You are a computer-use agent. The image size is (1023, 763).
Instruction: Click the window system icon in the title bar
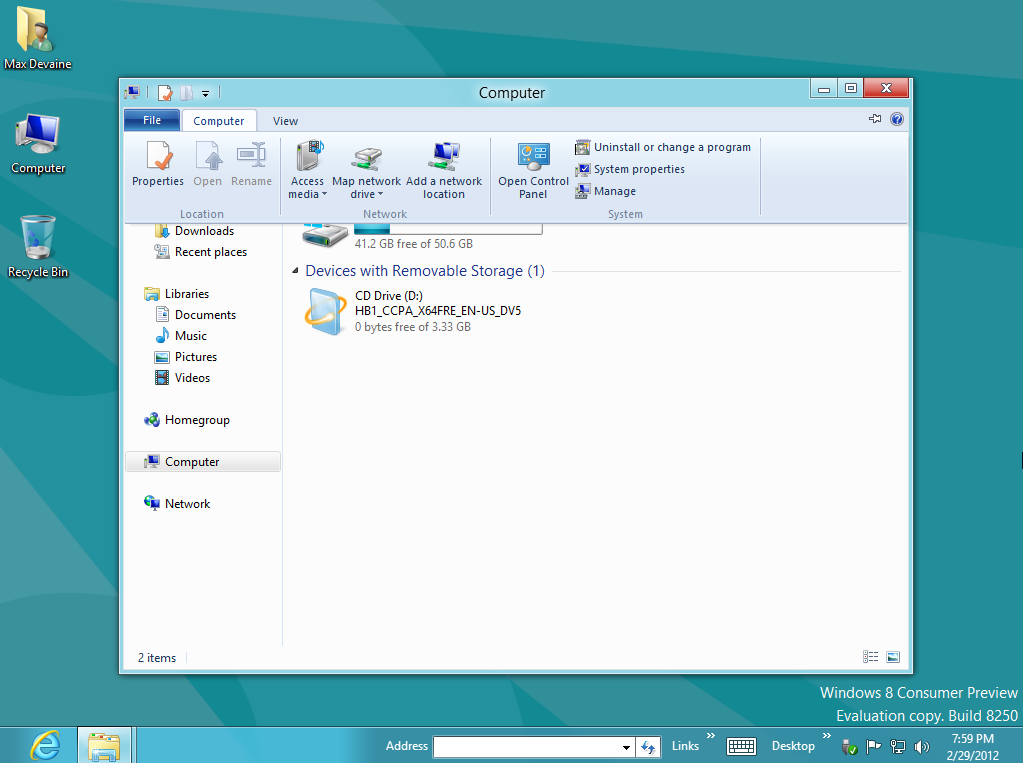[132, 93]
